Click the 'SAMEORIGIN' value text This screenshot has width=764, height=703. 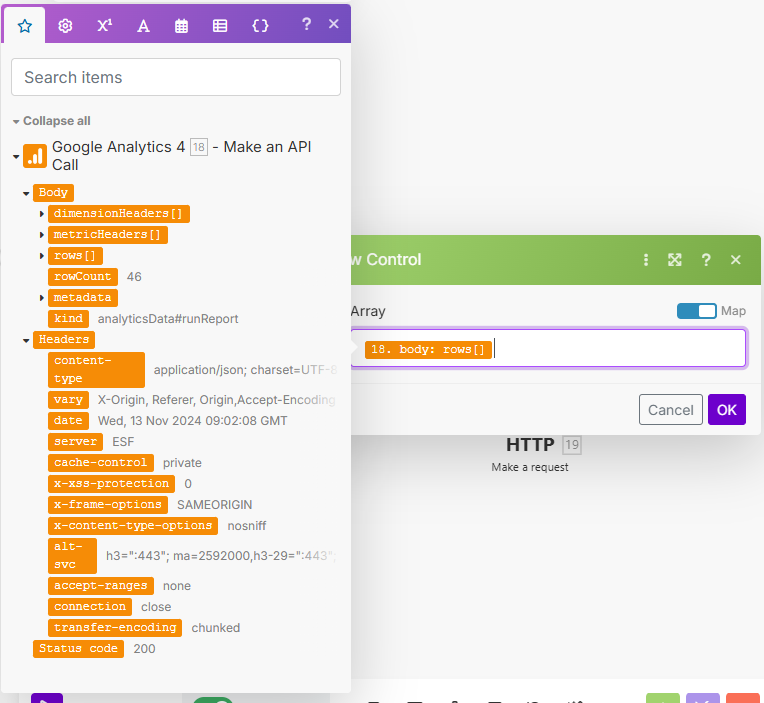click(214, 505)
